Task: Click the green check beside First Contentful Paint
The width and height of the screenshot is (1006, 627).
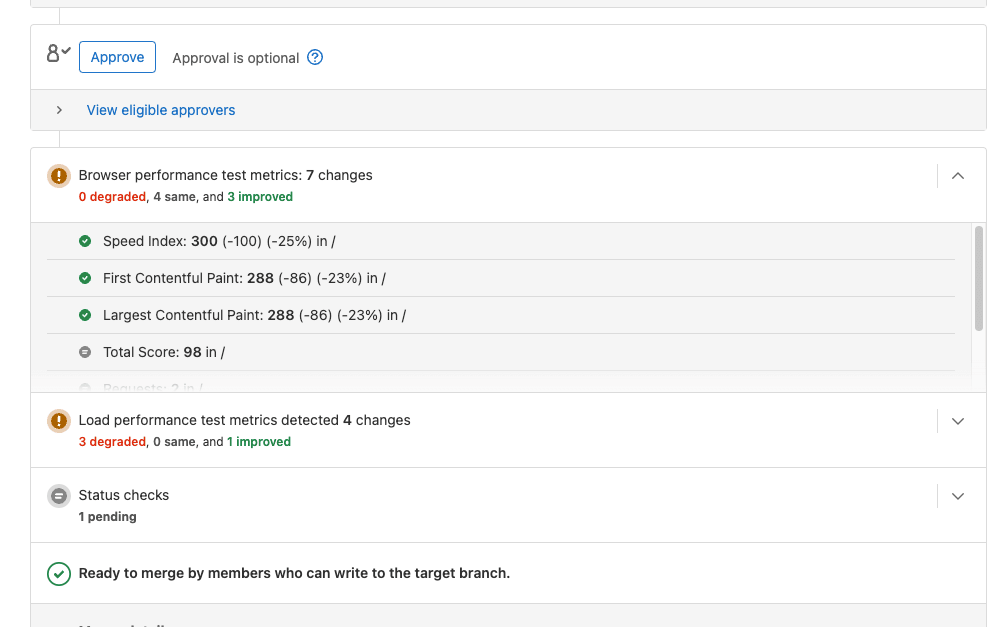Action: [85, 277]
